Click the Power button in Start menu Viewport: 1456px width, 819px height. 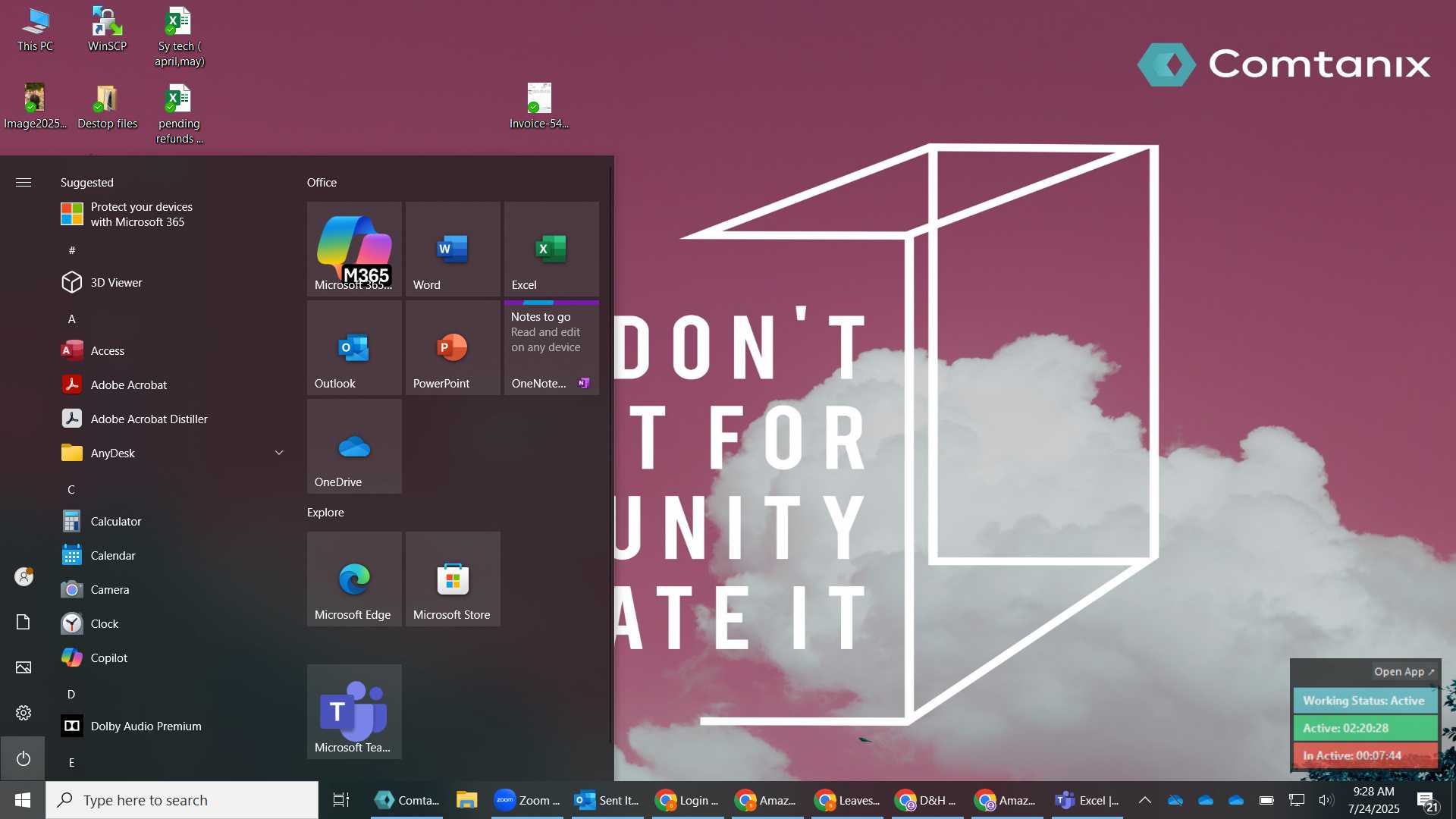click(23, 758)
